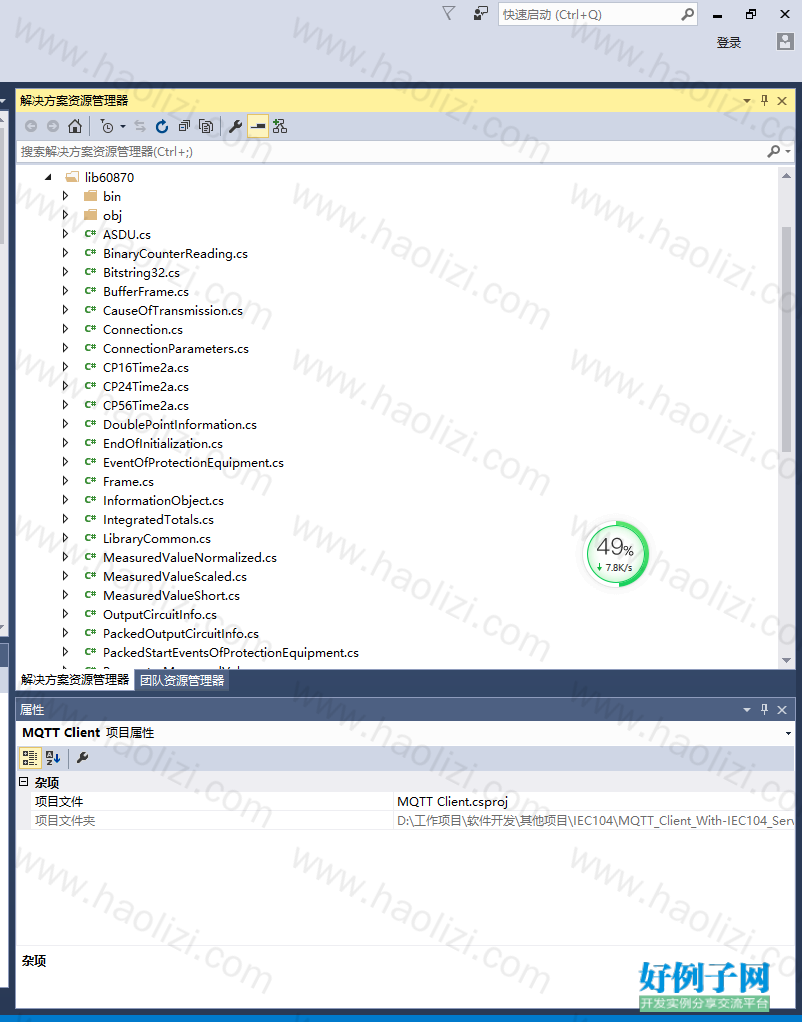Click the C# icon of IntegratedTotals.cs
This screenshot has height=1022, width=802.
(x=91, y=518)
